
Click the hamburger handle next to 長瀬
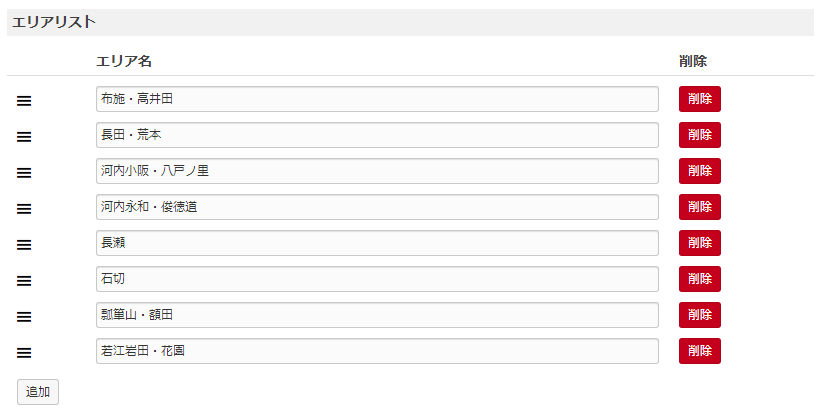[x=24, y=244]
